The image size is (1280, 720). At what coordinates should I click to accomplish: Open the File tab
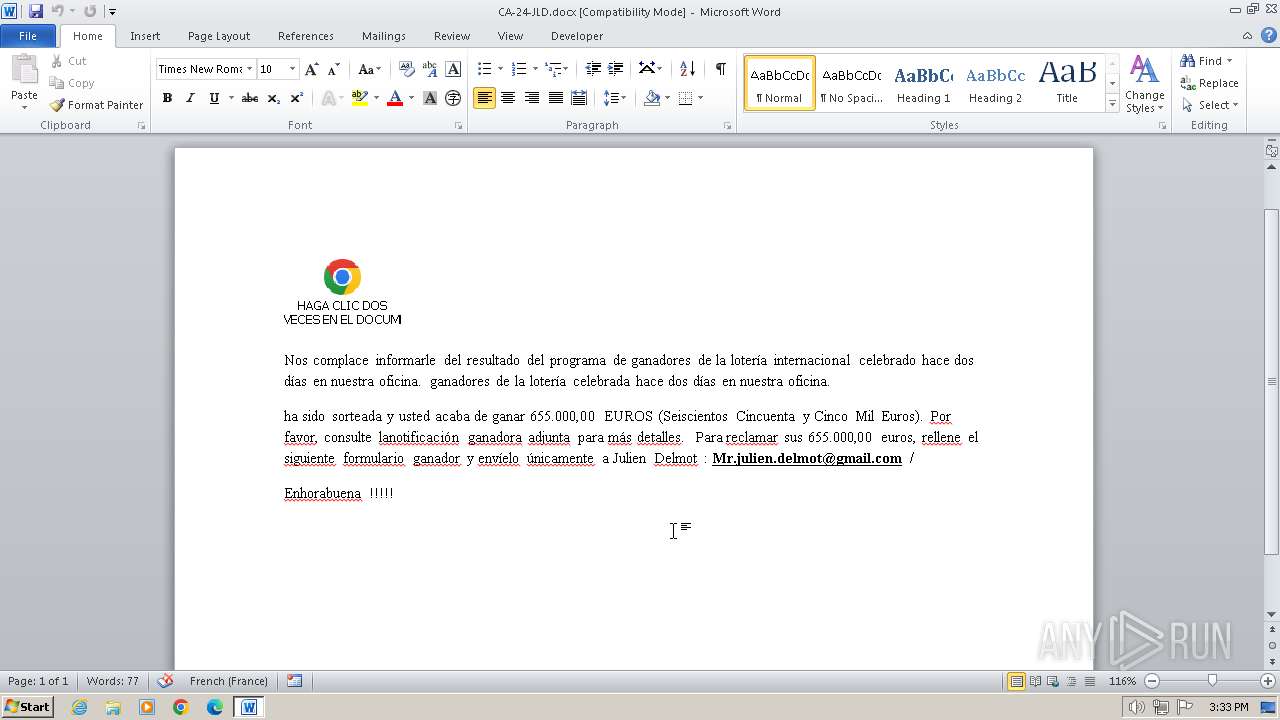(x=28, y=36)
